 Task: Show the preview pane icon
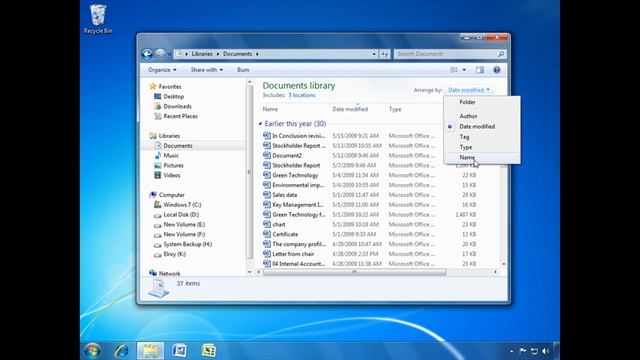[480, 70]
